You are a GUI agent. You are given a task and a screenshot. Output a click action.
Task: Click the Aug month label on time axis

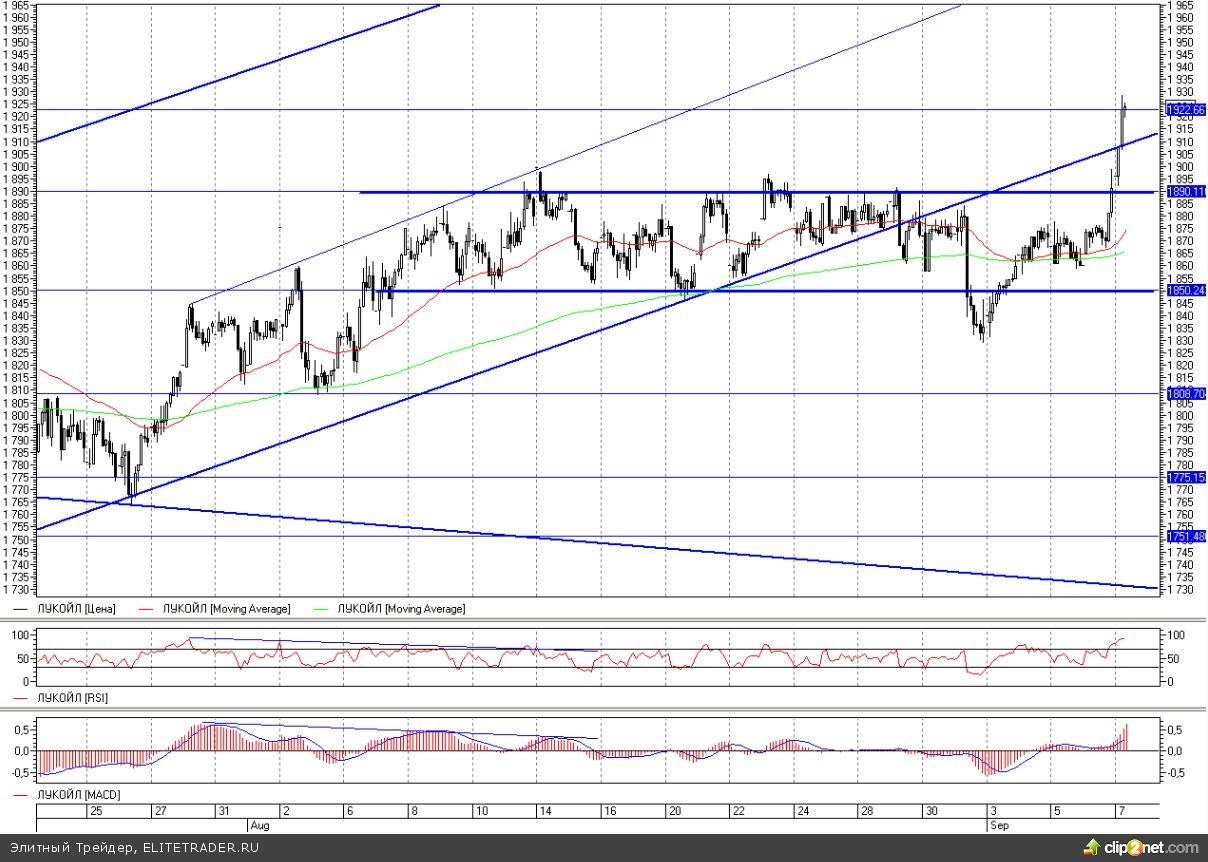258,826
